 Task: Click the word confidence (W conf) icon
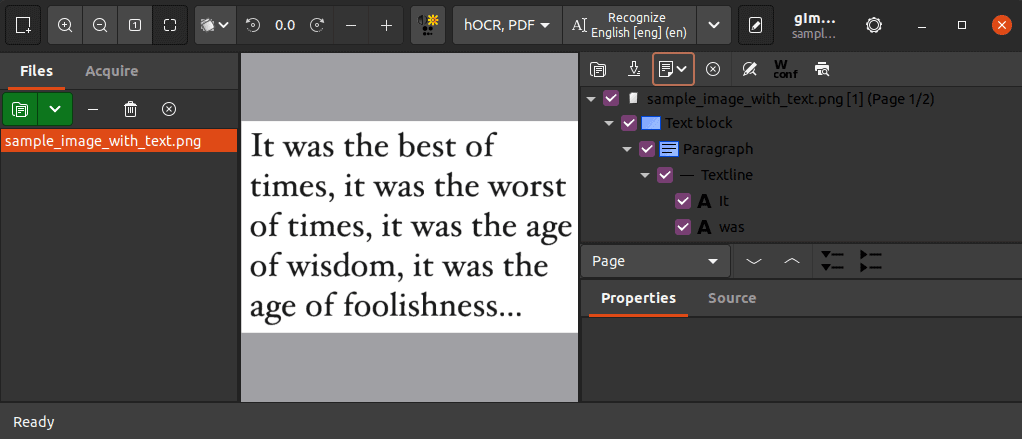[785, 69]
